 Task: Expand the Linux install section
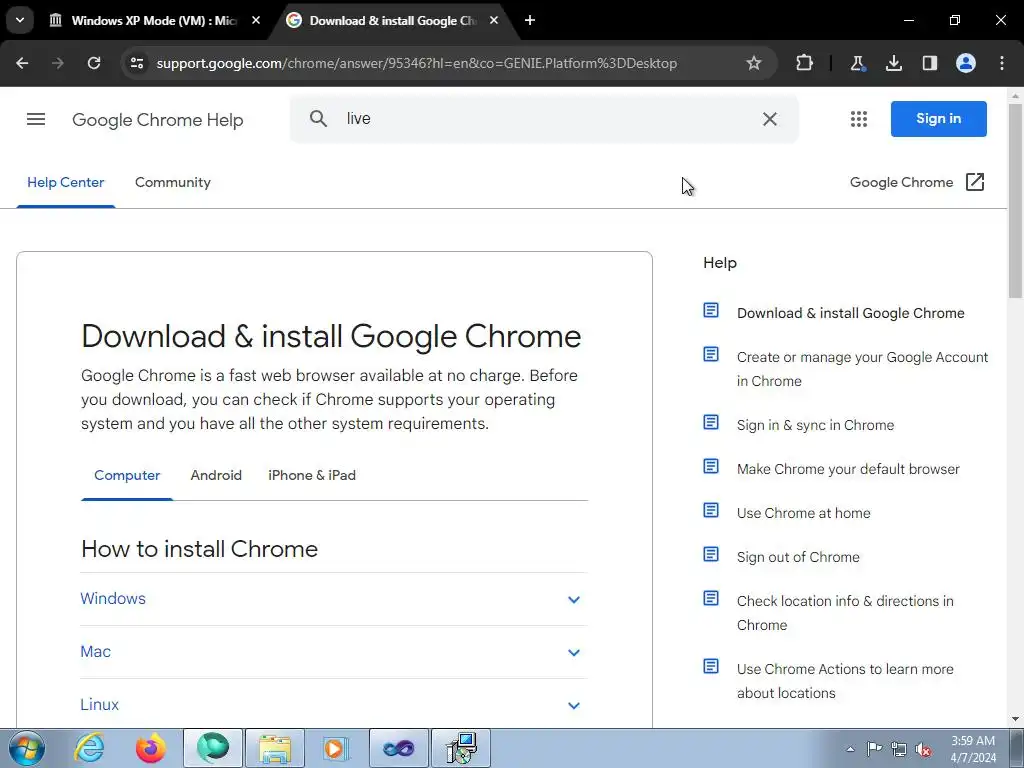(333, 705)
